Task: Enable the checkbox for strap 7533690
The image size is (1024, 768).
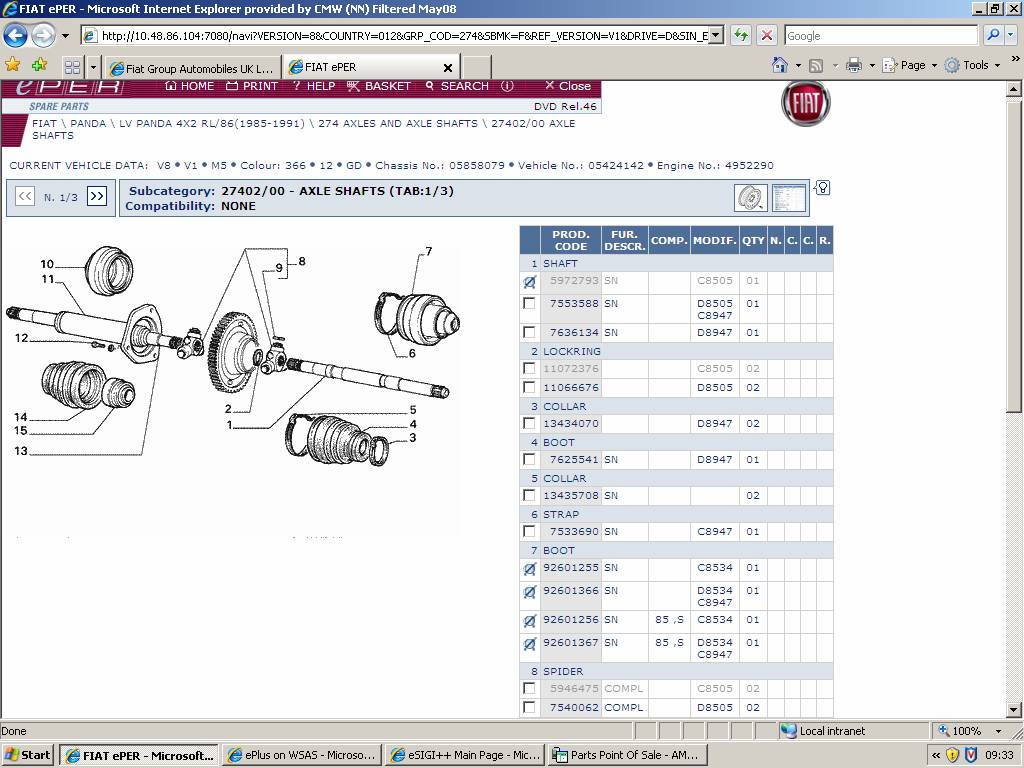Action: tap(529, 532)
